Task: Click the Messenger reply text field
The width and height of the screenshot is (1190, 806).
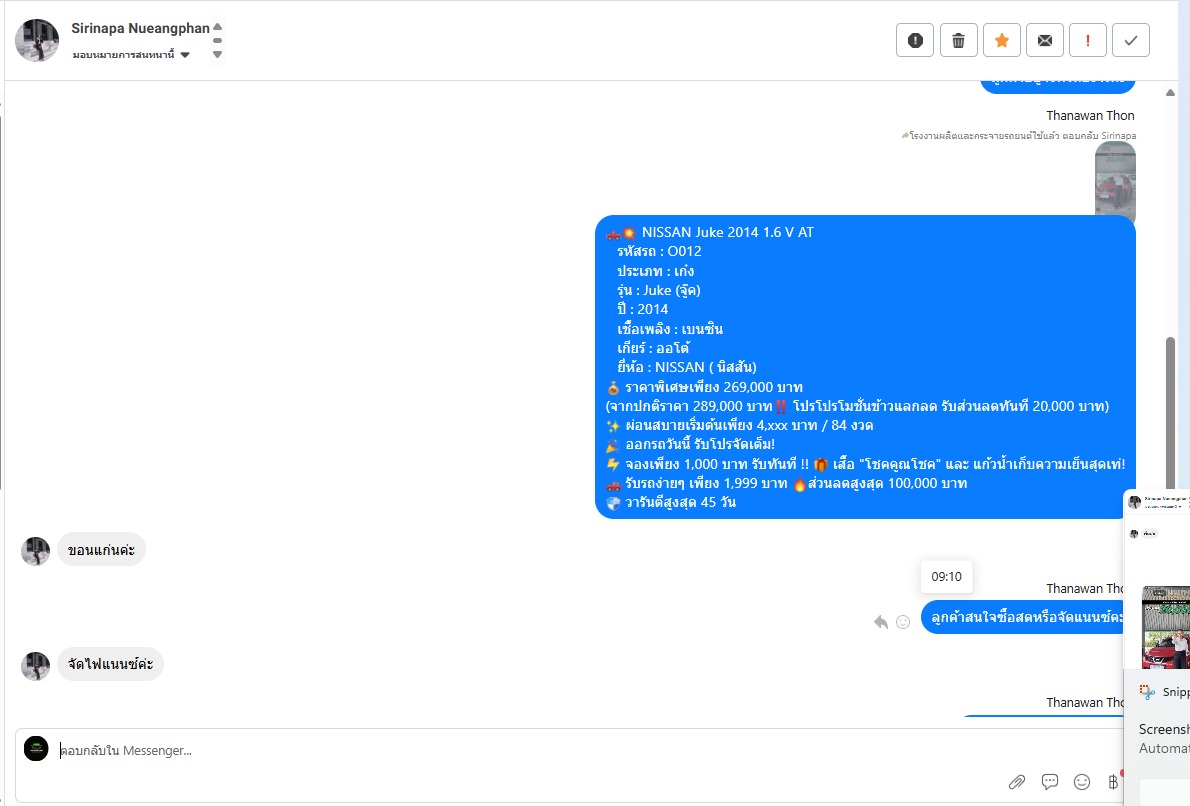Action: pyautogui.click(x=531, y=751)
